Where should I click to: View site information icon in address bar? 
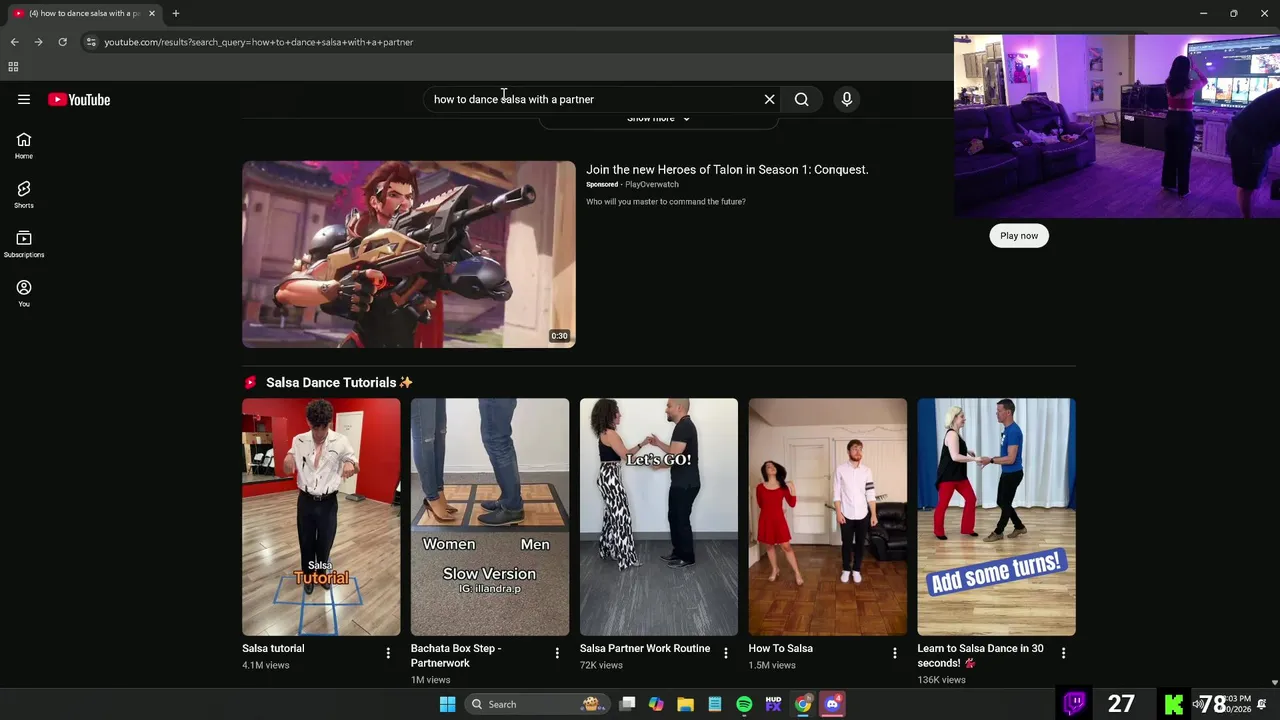tap(91, 42)
